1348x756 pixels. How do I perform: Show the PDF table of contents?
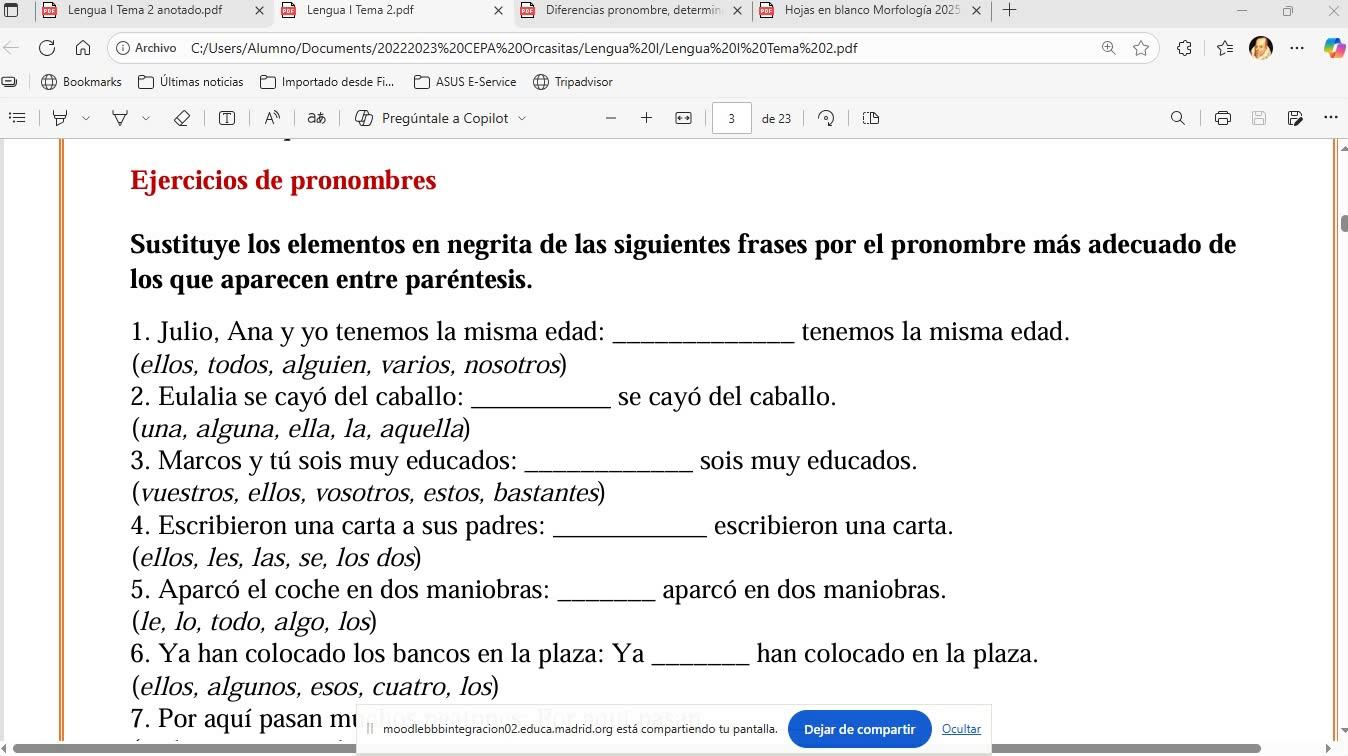tap(17, 118)
